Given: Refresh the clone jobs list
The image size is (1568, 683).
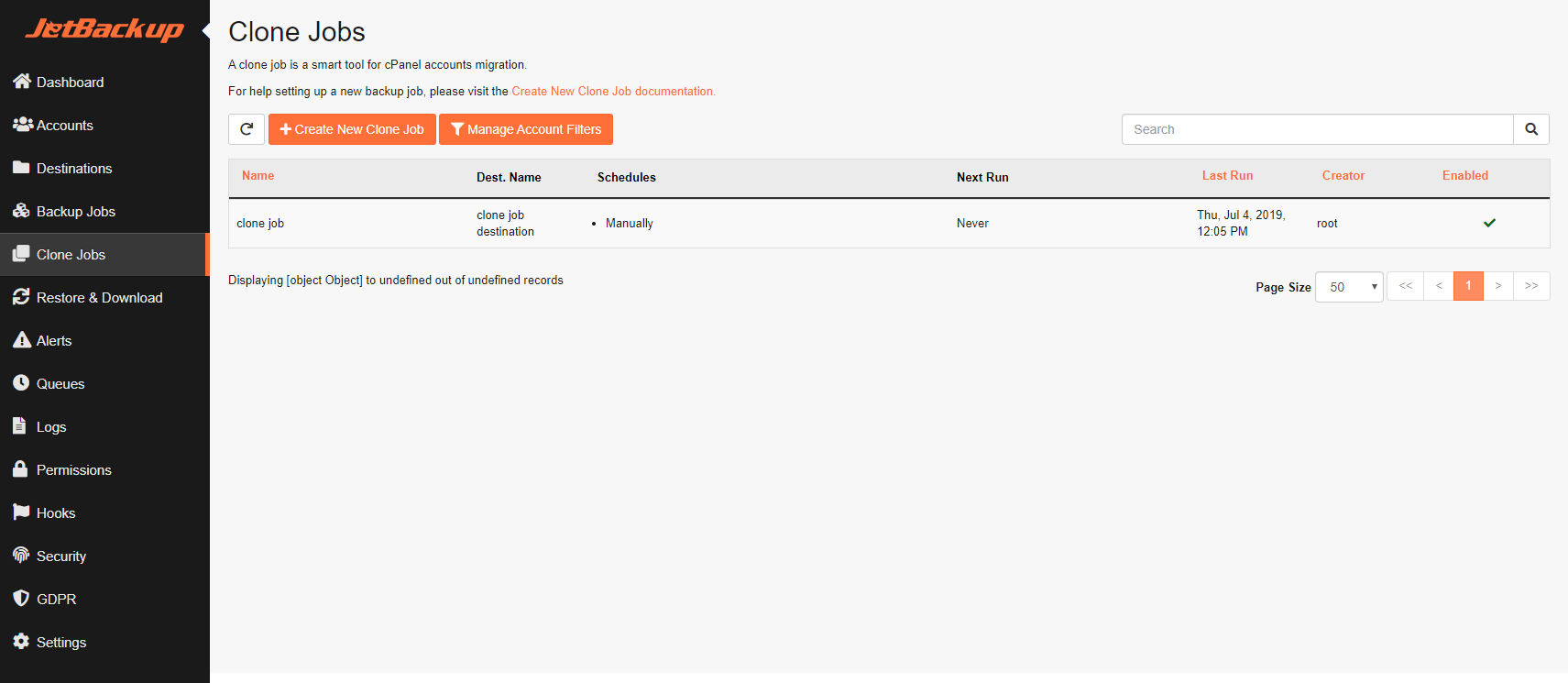Looking at the screenshot, I should tap(247, 129).
